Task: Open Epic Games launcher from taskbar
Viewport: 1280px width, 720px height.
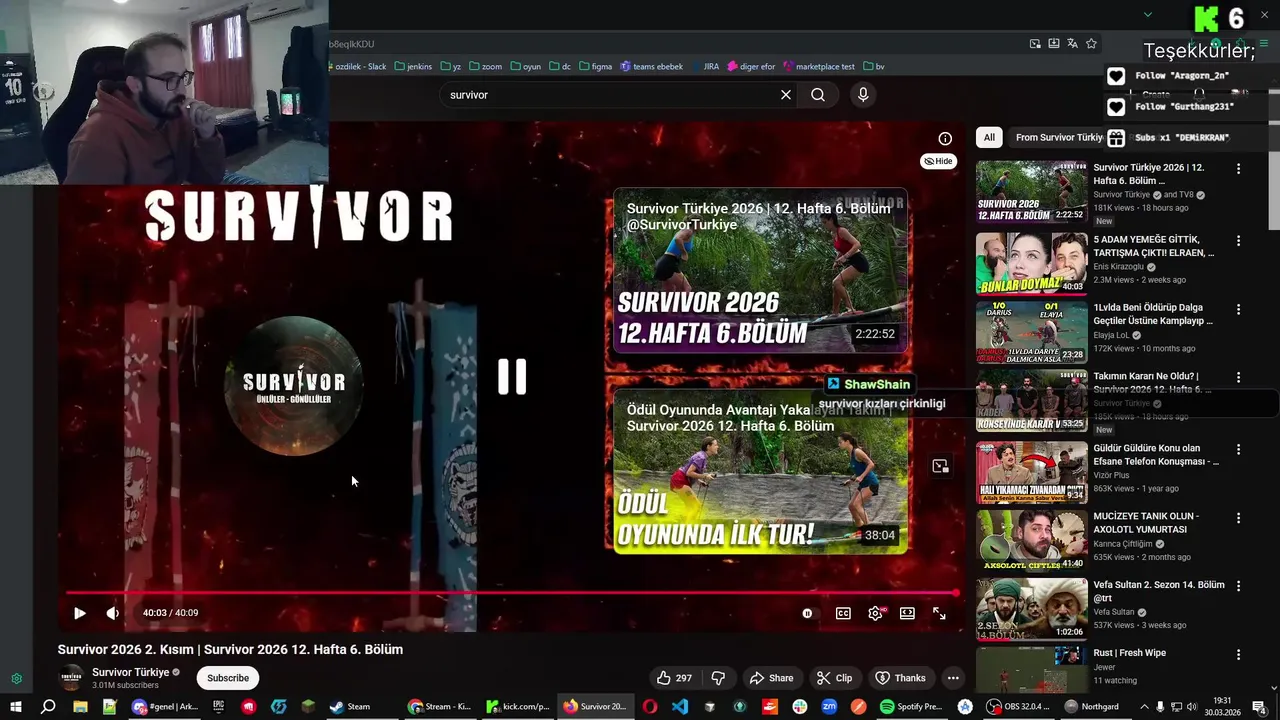Action: click(x=218, y=707)
